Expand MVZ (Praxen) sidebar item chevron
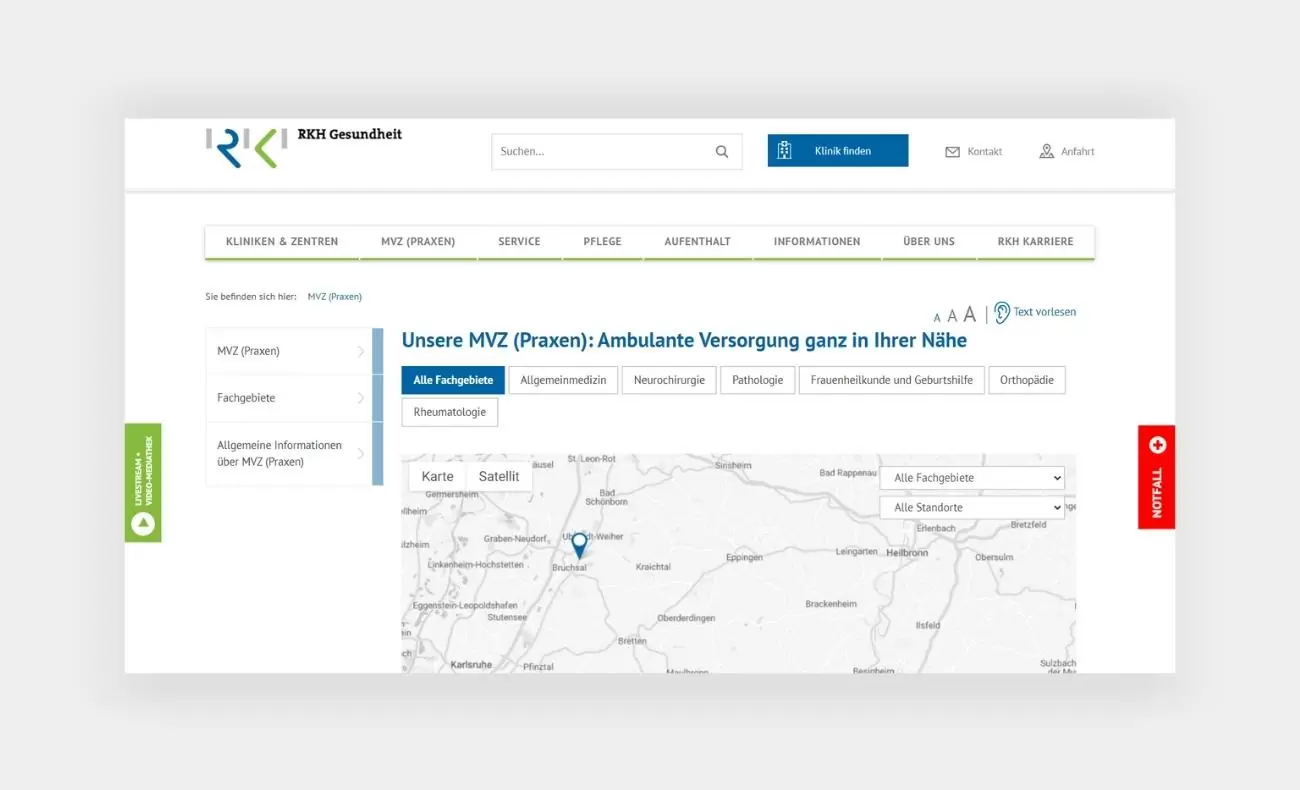The image size is (1300, 790). coord(361,351)
